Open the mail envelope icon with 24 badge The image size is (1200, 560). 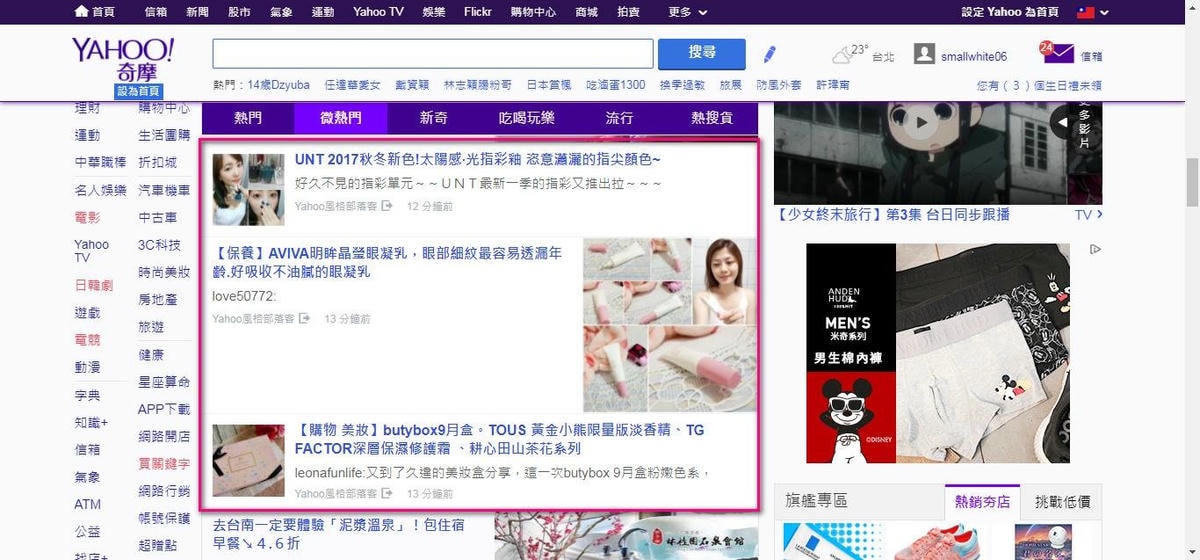click(x=1056, y=54)
